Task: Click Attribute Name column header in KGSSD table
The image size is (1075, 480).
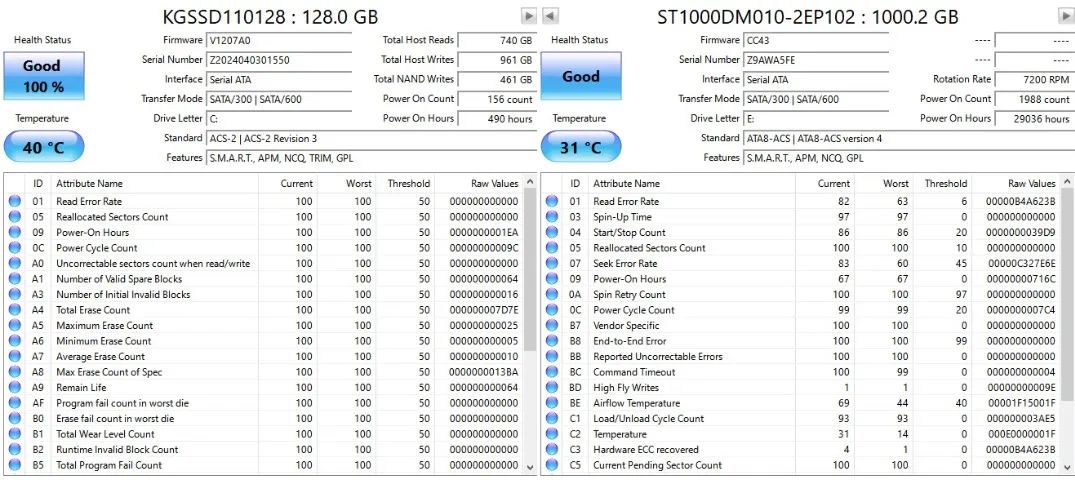Action: pyautogui.click(x=155, y=183)
